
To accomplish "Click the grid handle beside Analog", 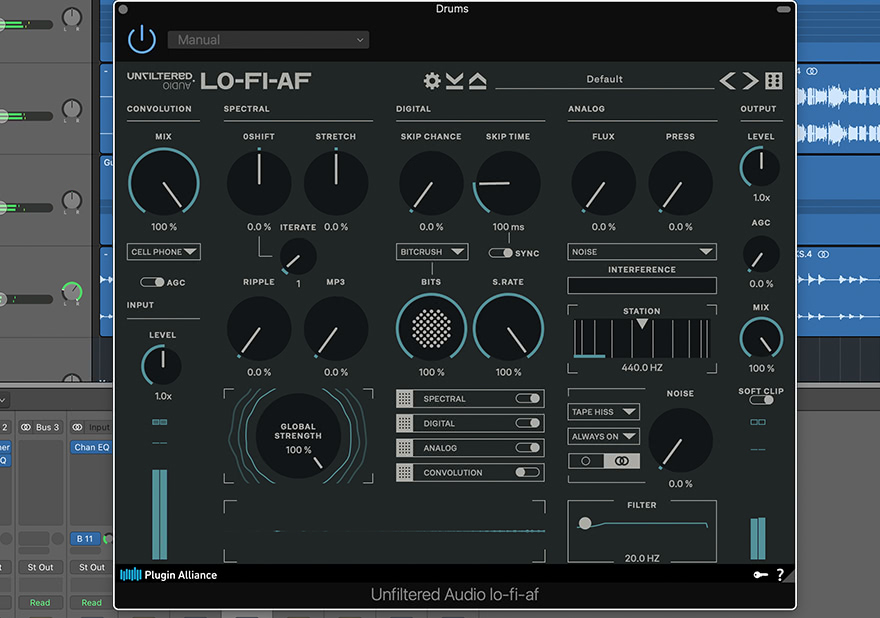I will [x=405, y=448].
